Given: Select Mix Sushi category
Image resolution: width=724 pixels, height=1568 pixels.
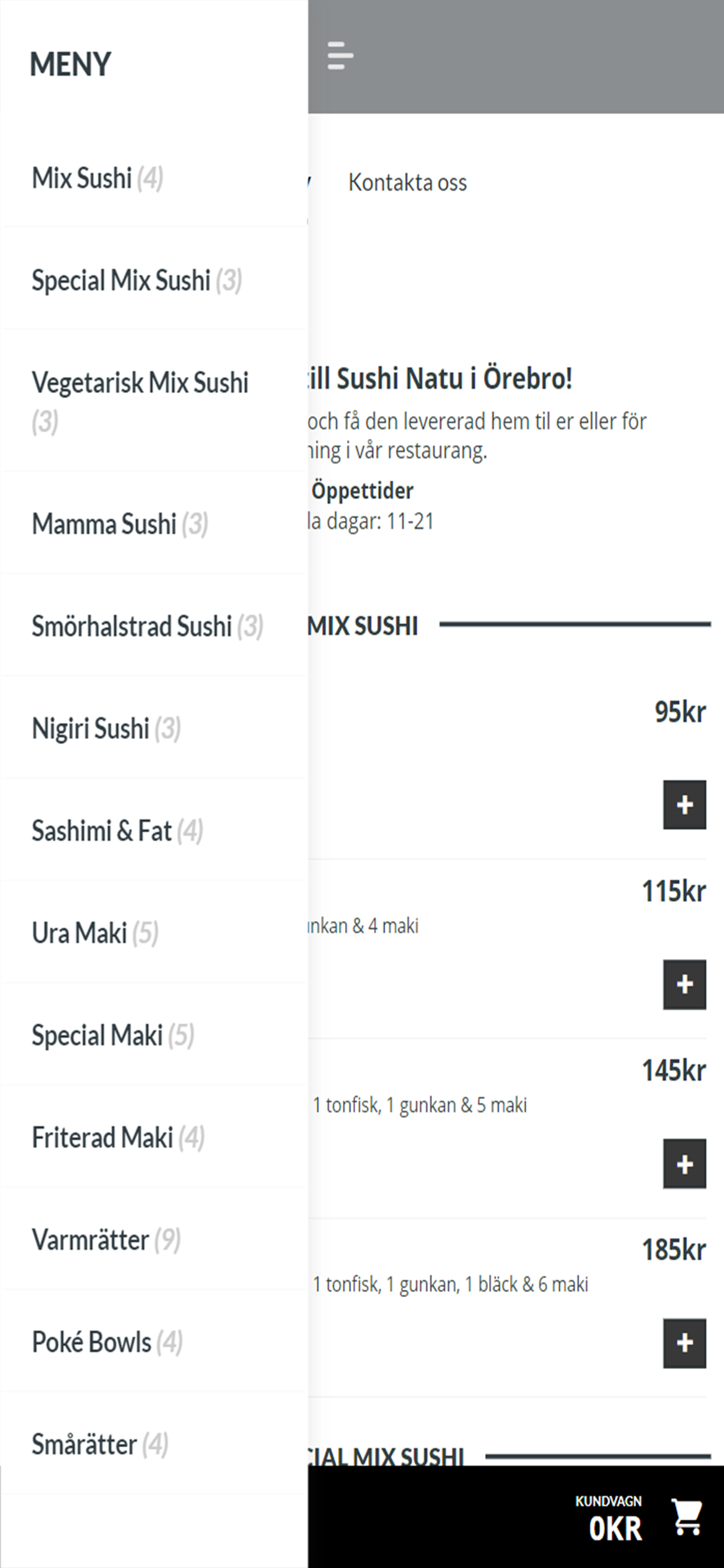Looking at the screenshot, I should 154,178.
